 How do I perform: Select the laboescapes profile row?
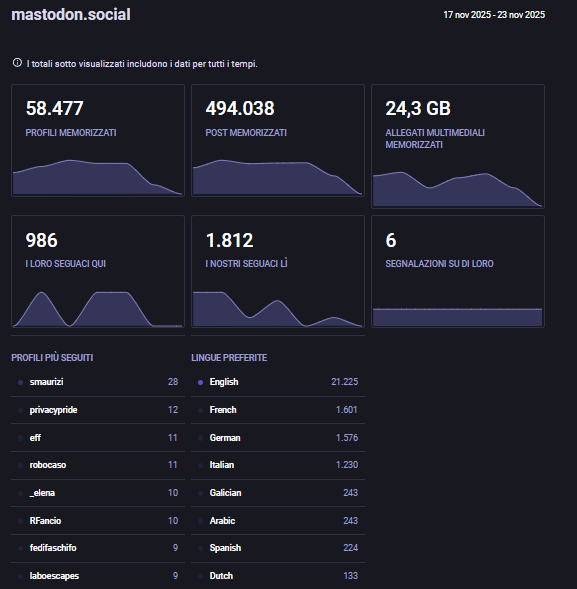pyautogui.click(x=98, y=576)
